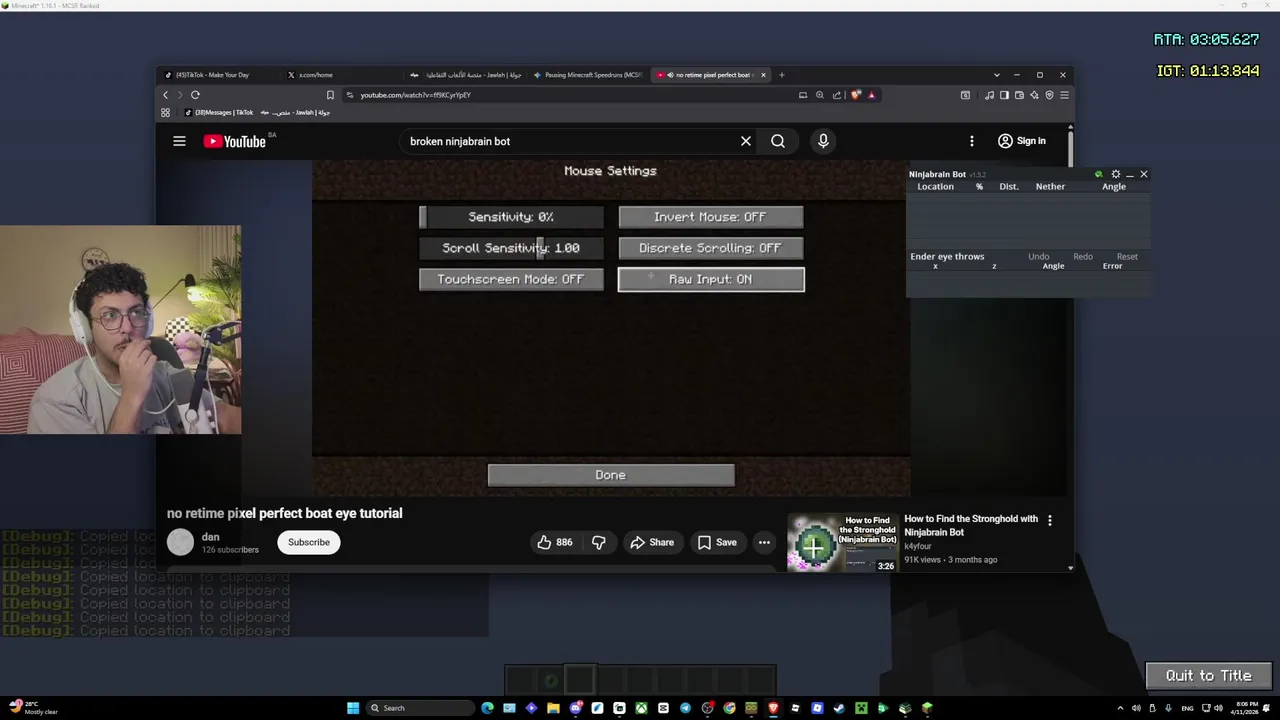The width and height of the screenshot is (1280, 720).
Task: Click the Brave shields lion icon
Action: click(x=855, y=95)
